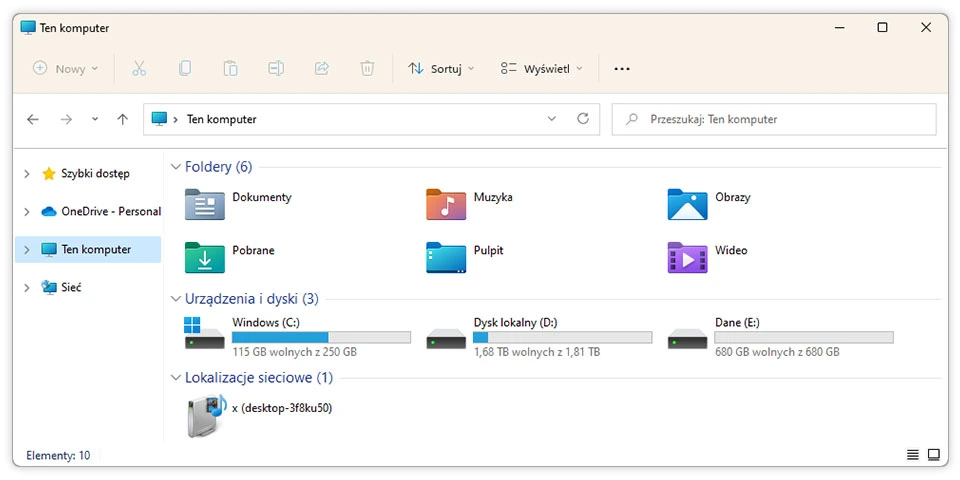Click the Przeszukaj: Ten komputer search field
The image size is (960, 480).
[x=774, y=119]
